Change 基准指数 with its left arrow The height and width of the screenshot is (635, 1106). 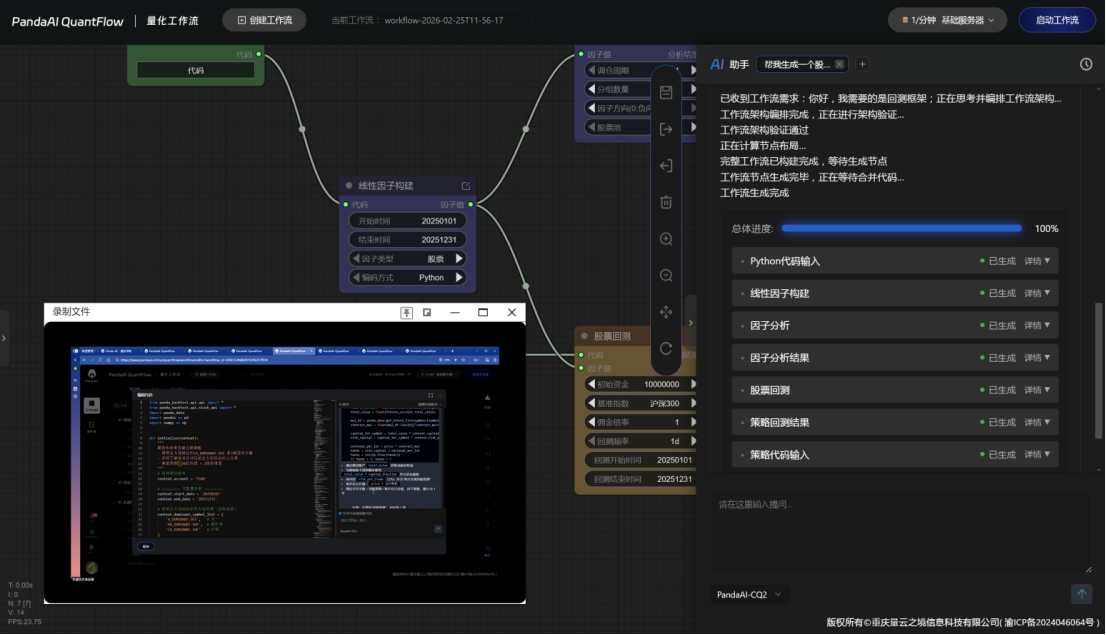591,404
